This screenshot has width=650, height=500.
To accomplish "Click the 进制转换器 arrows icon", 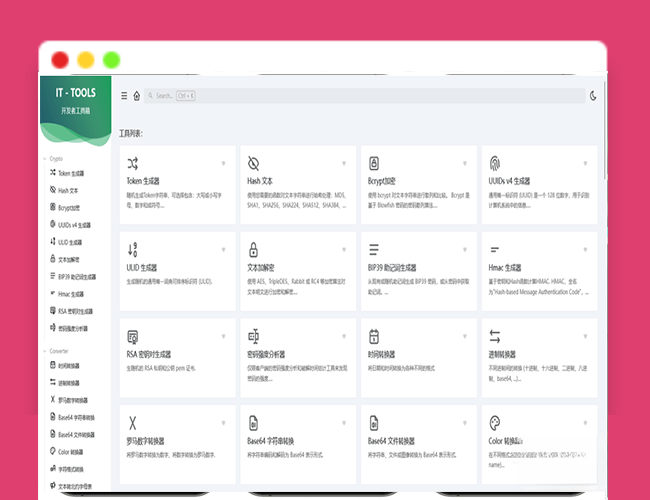I will point(494,336).
